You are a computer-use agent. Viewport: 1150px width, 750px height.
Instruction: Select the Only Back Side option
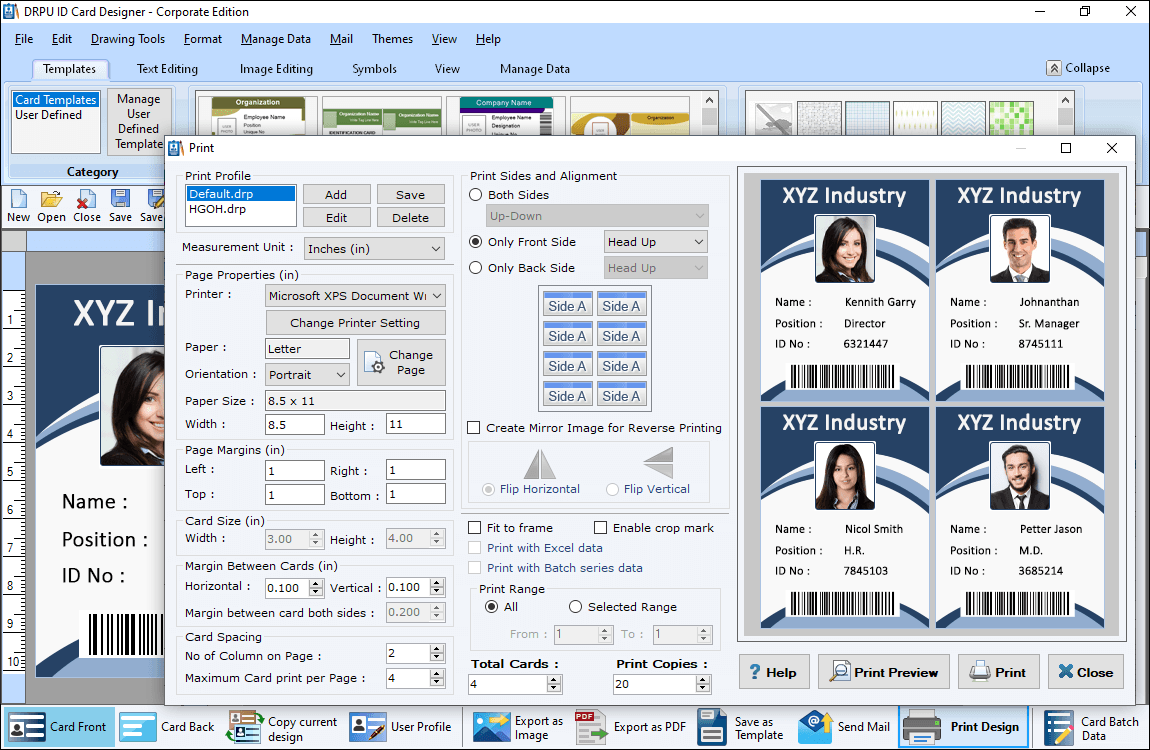(476, 268)
